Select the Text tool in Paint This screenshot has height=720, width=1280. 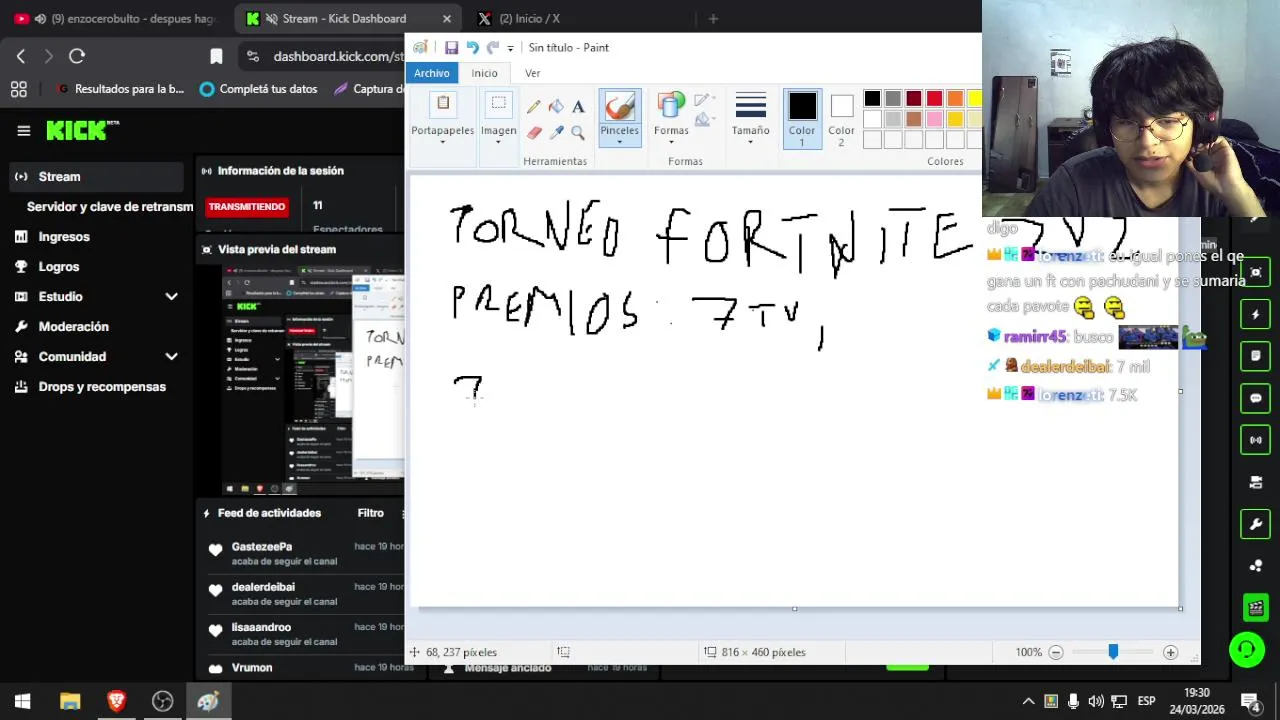click(x=578, y=107)
